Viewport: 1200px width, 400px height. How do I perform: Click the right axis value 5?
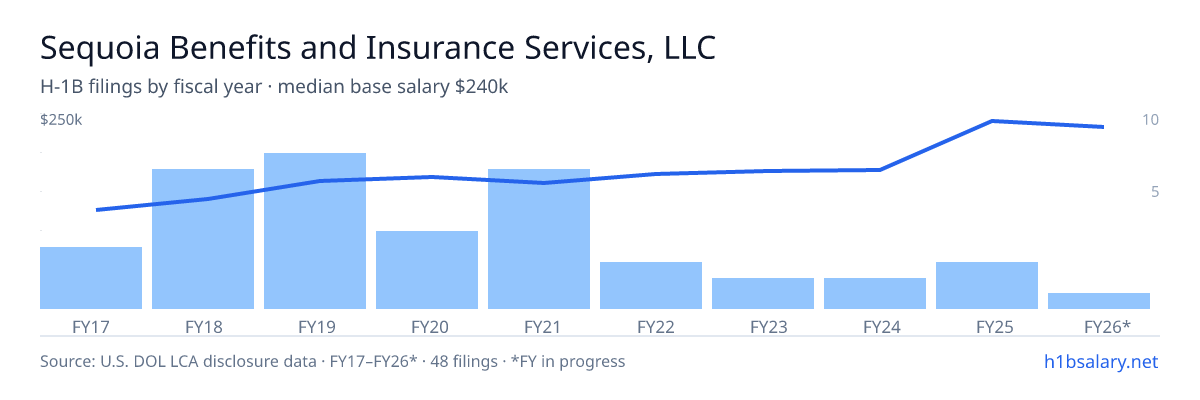[1154, 191]
